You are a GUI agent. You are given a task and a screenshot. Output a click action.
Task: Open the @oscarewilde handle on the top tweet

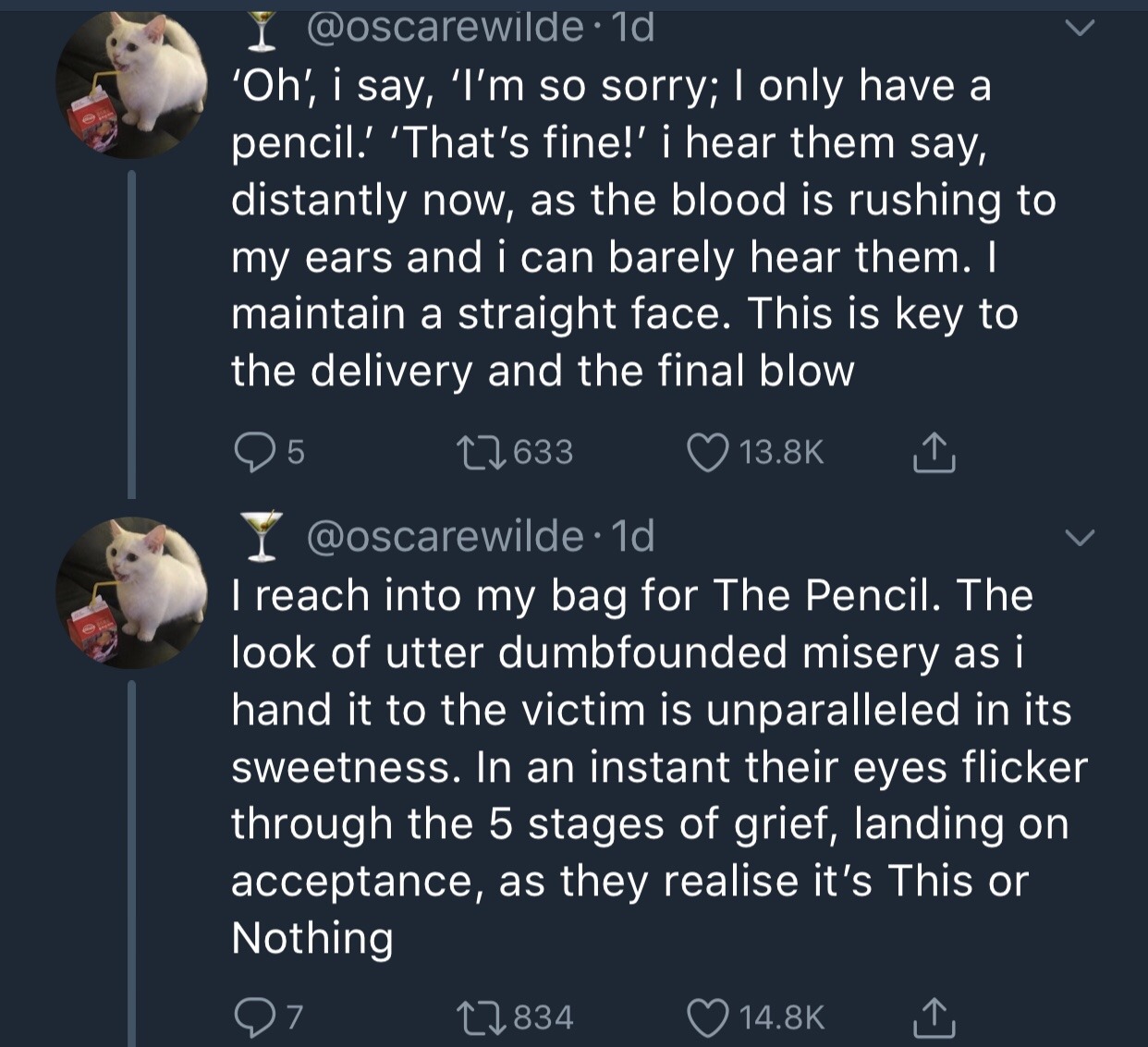[x=444, y=28]
